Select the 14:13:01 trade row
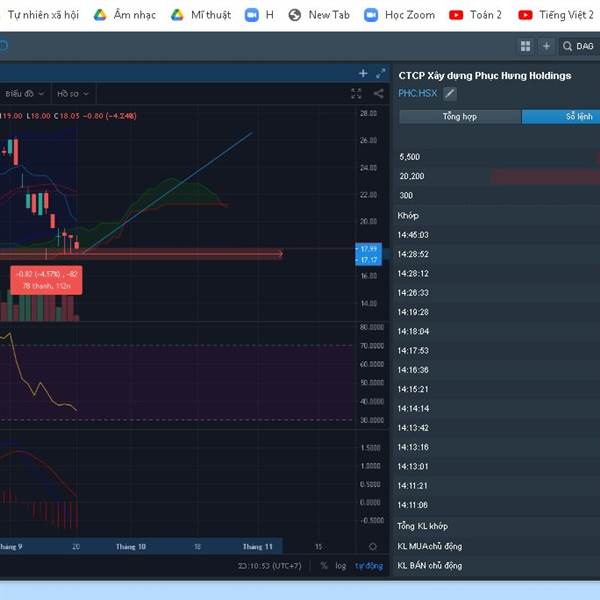This screenshot has height=600, width=600. coord(497,466)
